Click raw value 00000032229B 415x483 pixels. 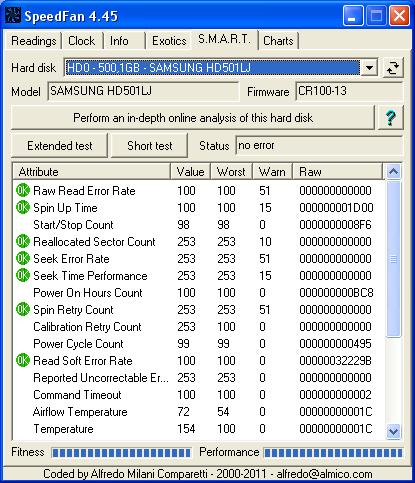pos(335,361)
